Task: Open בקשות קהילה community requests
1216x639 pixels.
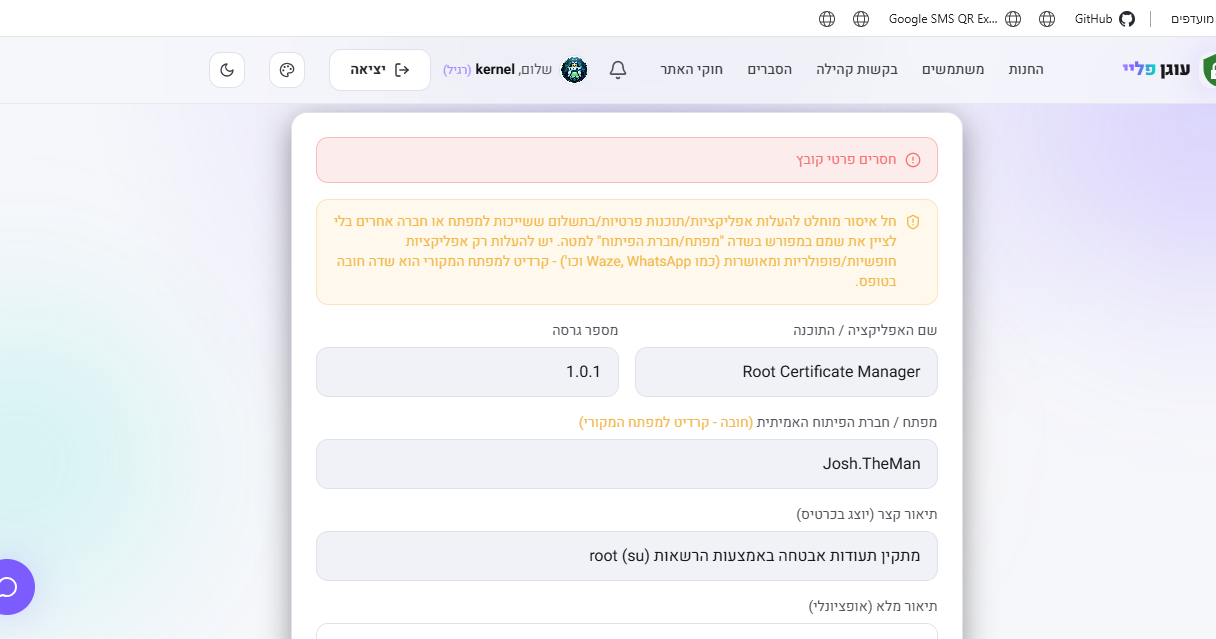Action: click(857, 70)
